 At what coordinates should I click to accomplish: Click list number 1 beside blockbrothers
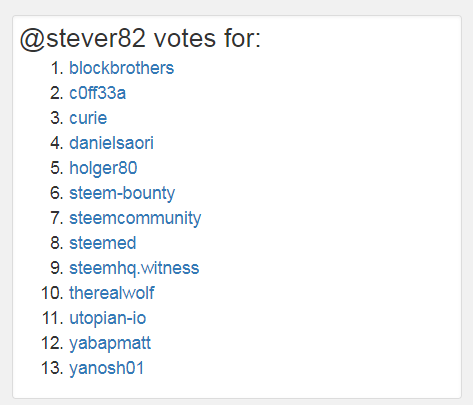pos(57,68)
